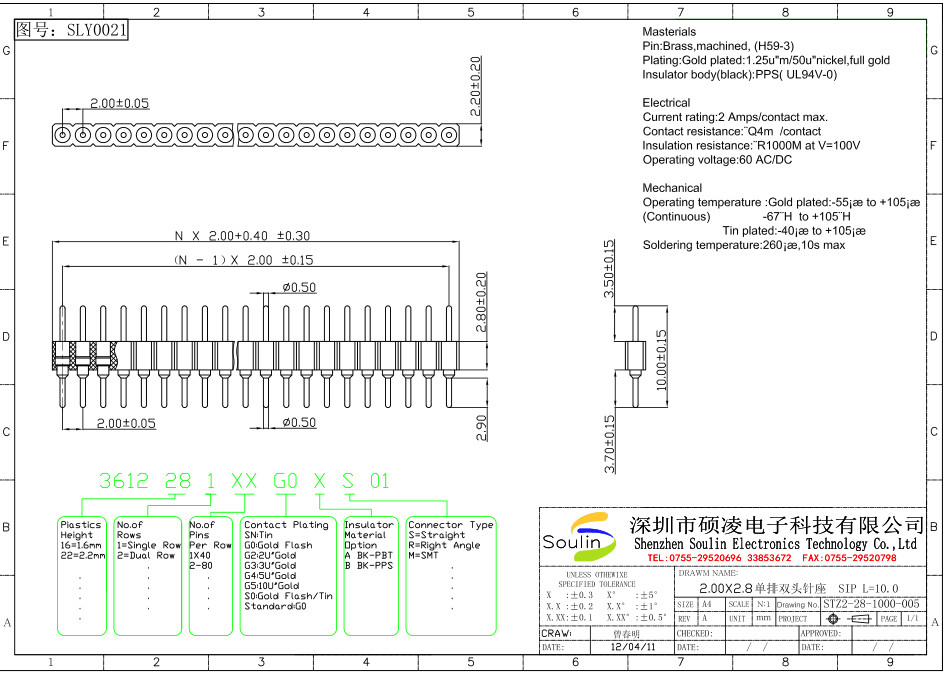
Task: Select the 'Plating:Gold plated' specification line
Action: click(766, 60)
